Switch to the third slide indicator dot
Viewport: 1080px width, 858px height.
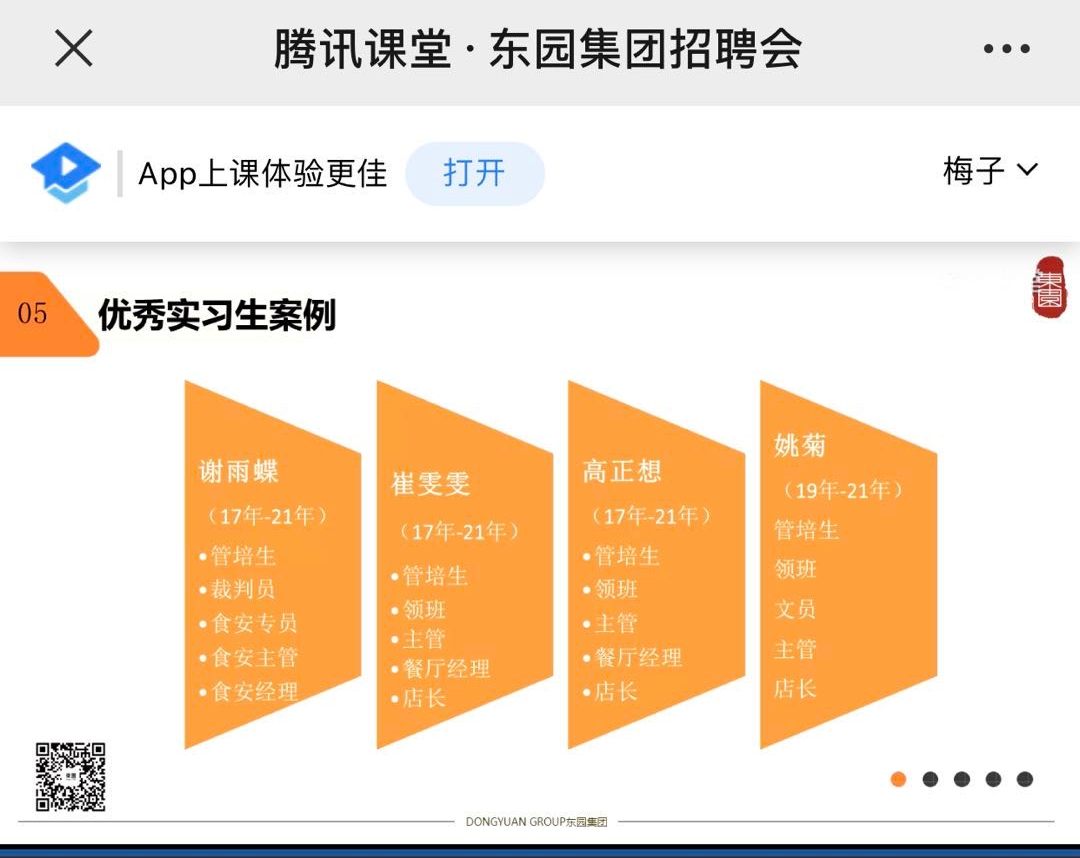click(x=962, y=779)
